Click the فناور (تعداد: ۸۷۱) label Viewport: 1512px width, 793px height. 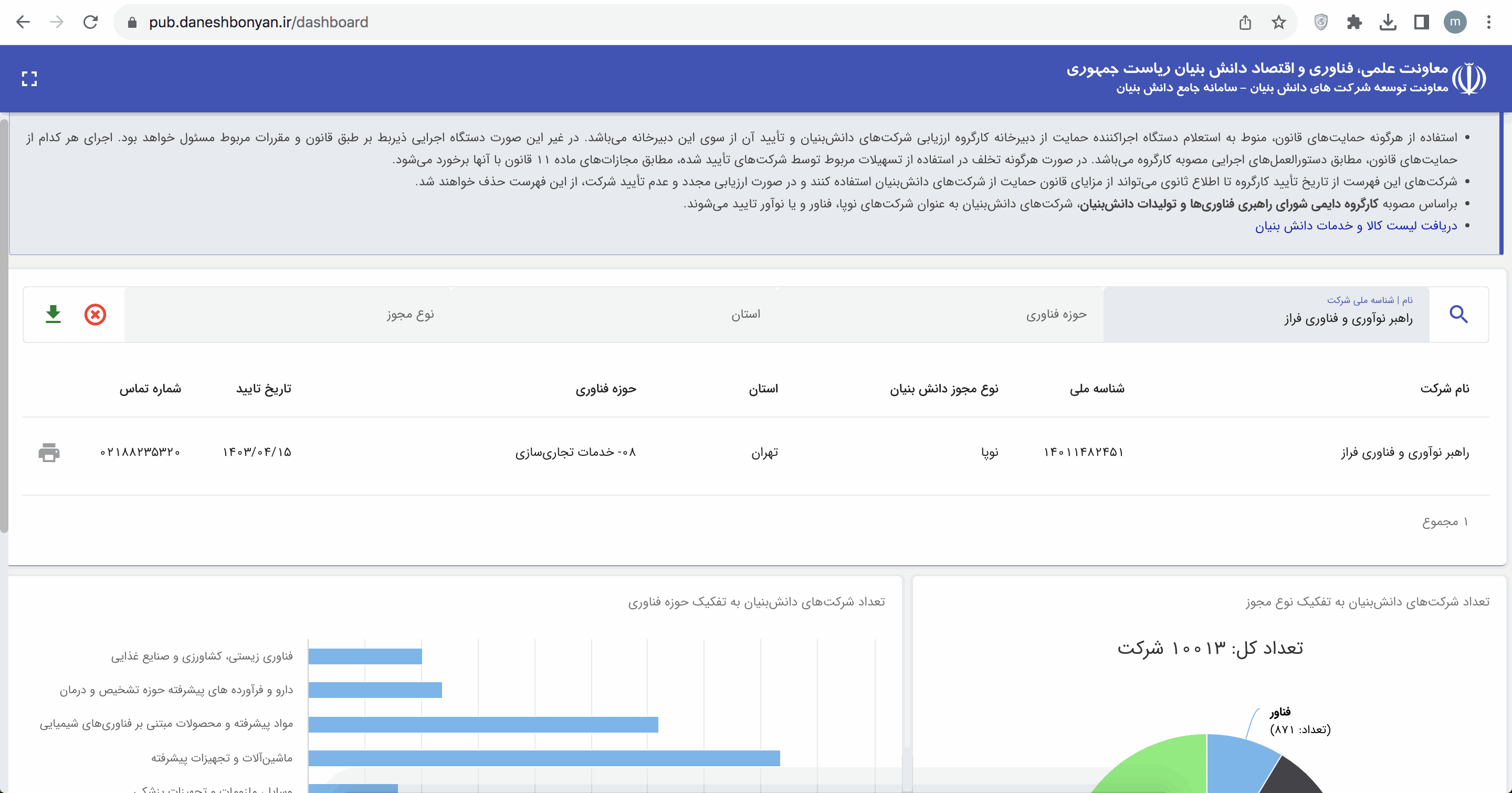[1299, 720]
